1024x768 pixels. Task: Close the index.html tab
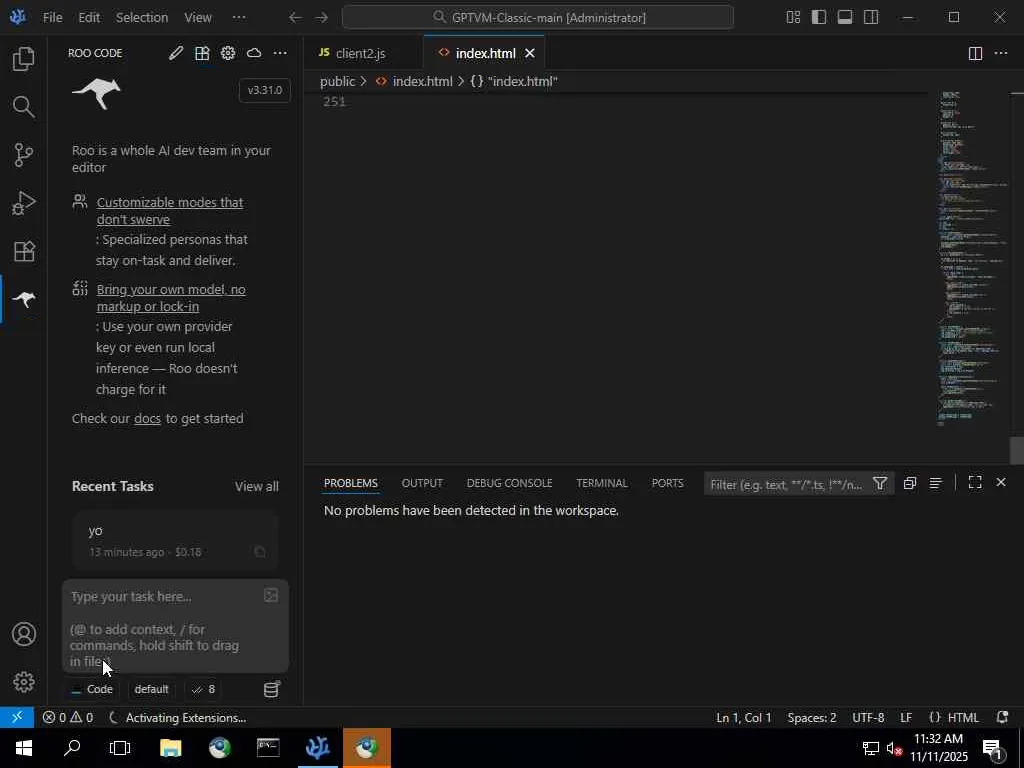coord(530,54)
